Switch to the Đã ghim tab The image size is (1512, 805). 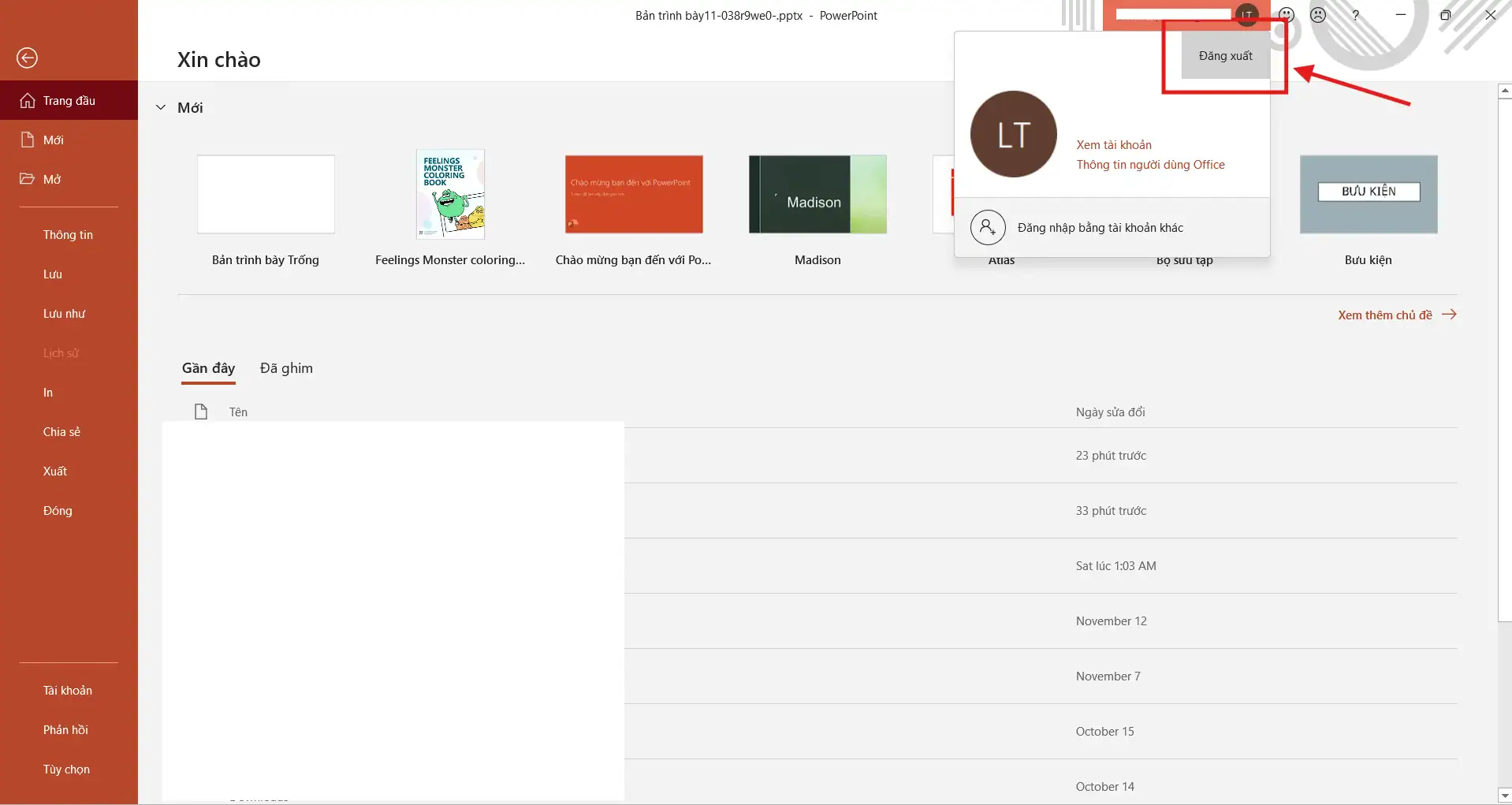tap(286, 368)
